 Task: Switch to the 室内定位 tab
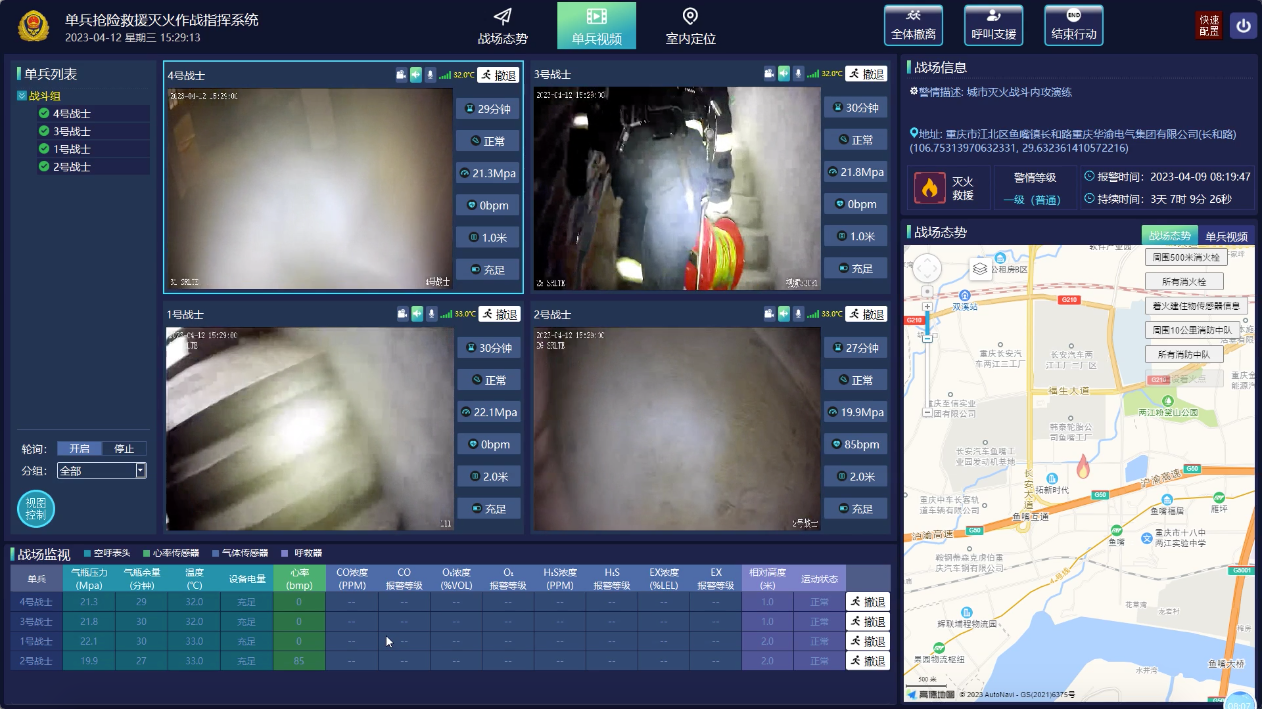coord(690,27)
